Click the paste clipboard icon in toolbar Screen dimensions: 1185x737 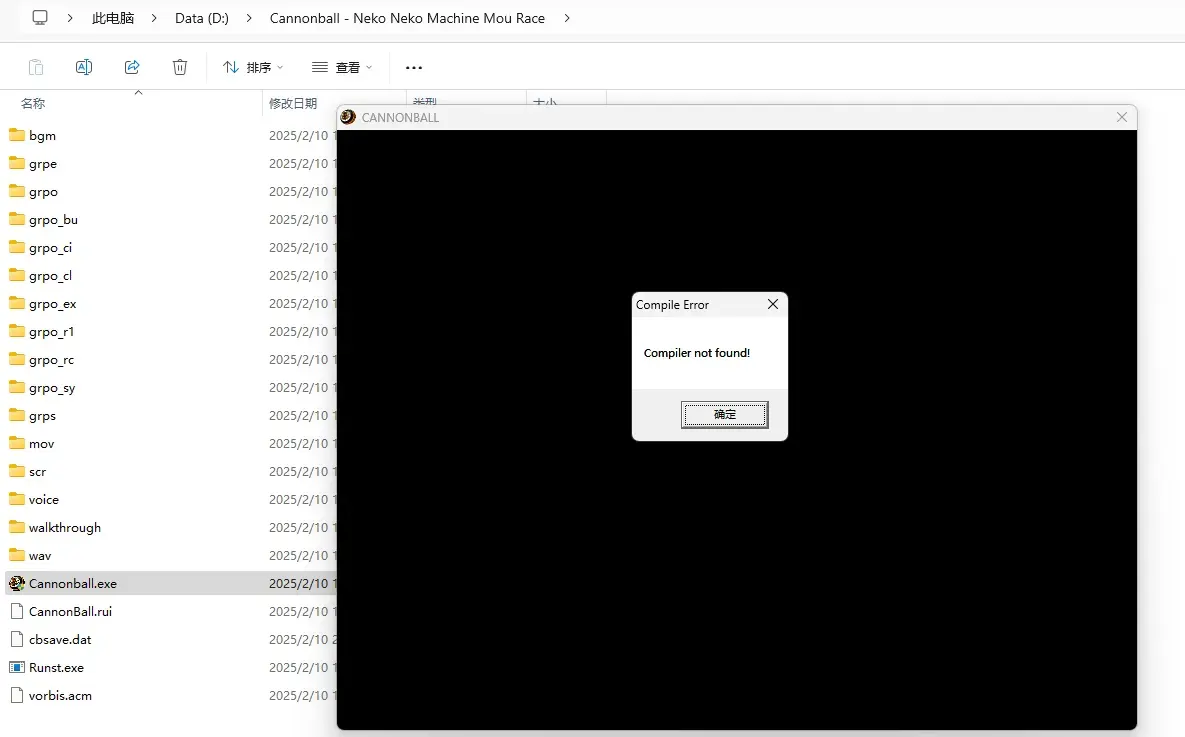point(36,67)
